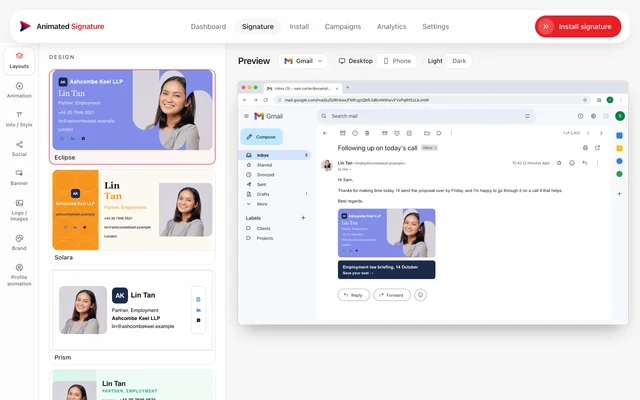This screenshot has height=400, width=640.
Task: Click the Animated Signature logo
Action: click(x=62, y=27)
